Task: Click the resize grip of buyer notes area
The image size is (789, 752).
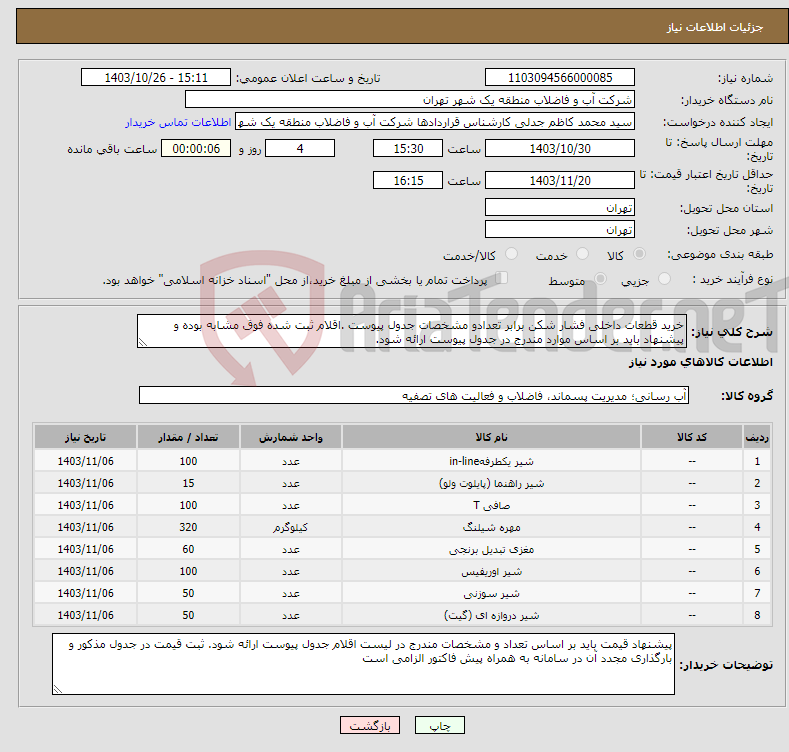Action: 58,689
